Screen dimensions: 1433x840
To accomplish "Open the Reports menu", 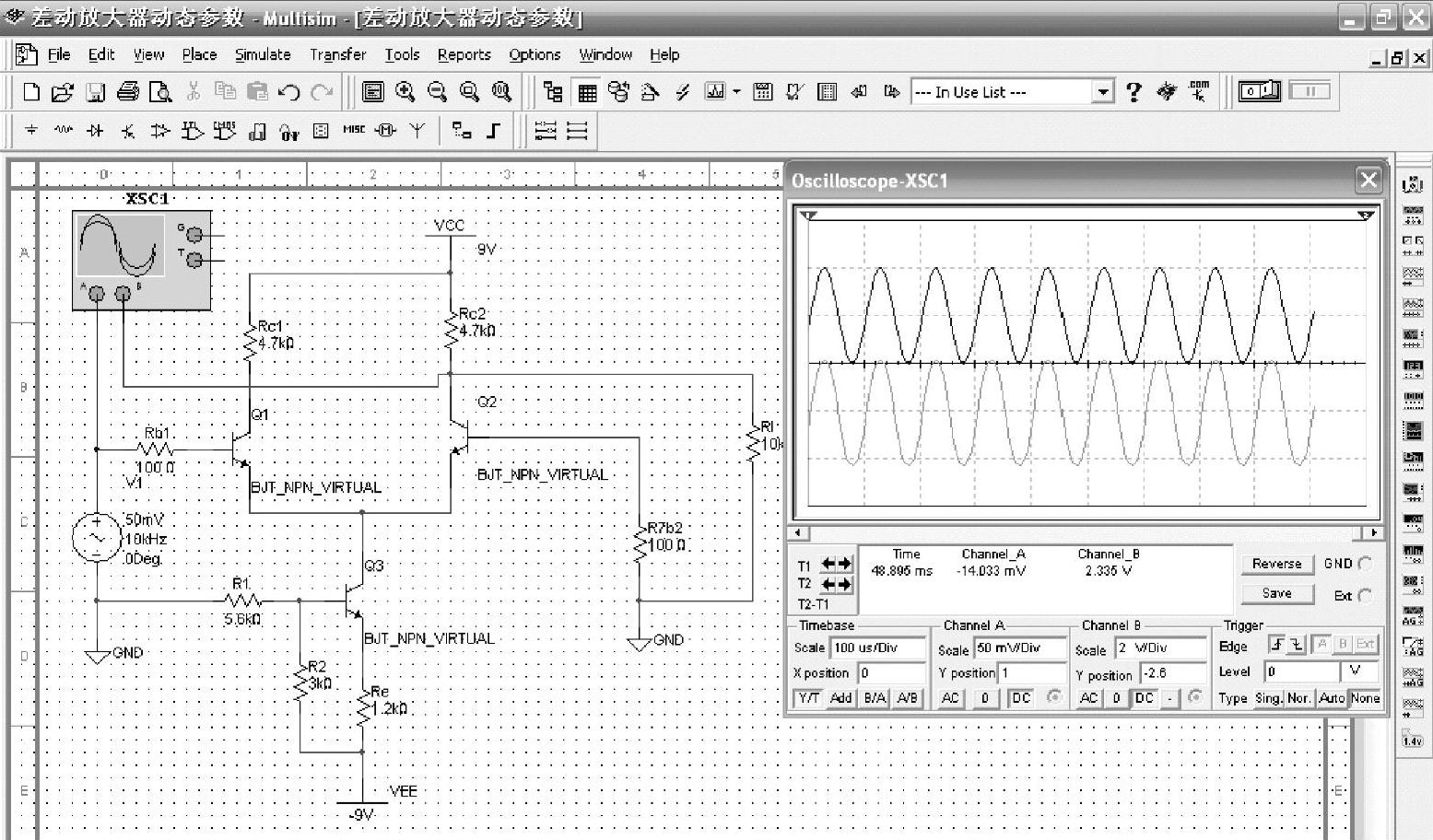I will point(464,54).
